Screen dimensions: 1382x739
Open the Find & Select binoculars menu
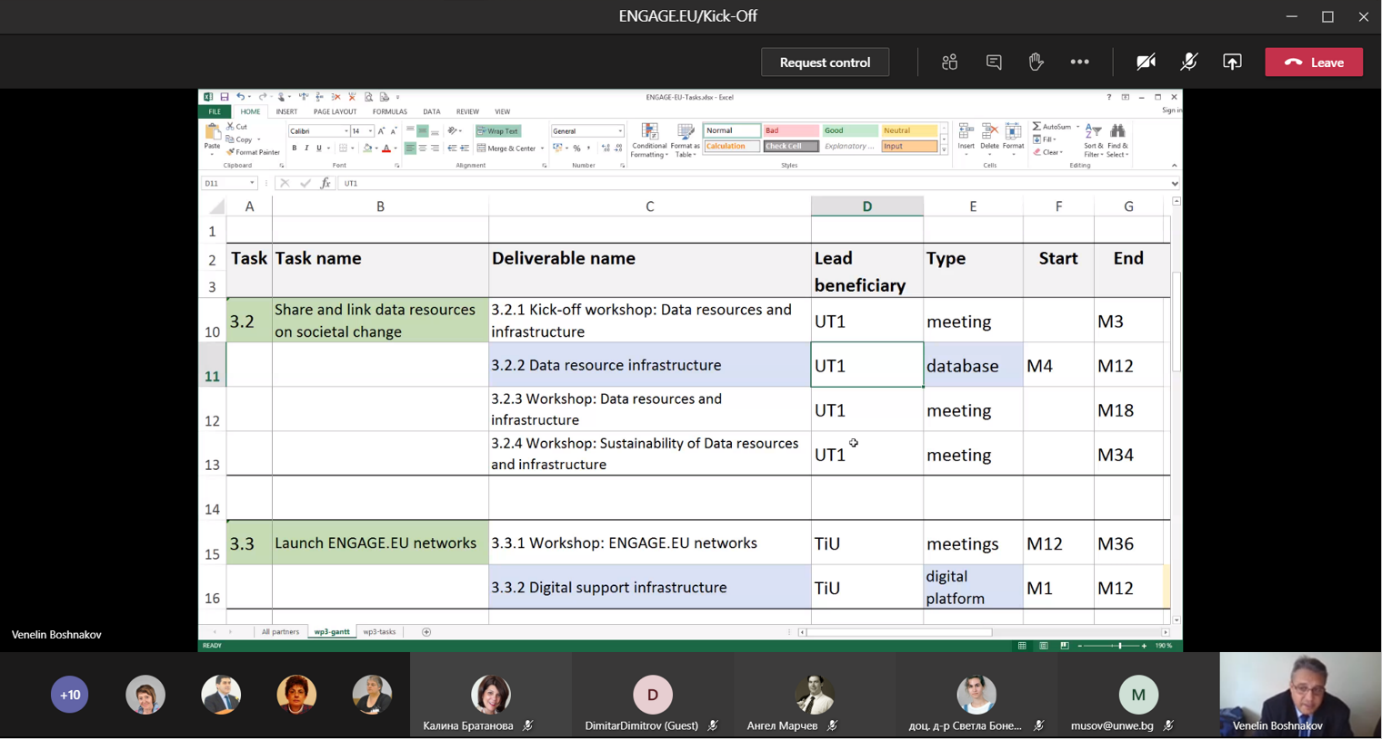point(1118,140)
